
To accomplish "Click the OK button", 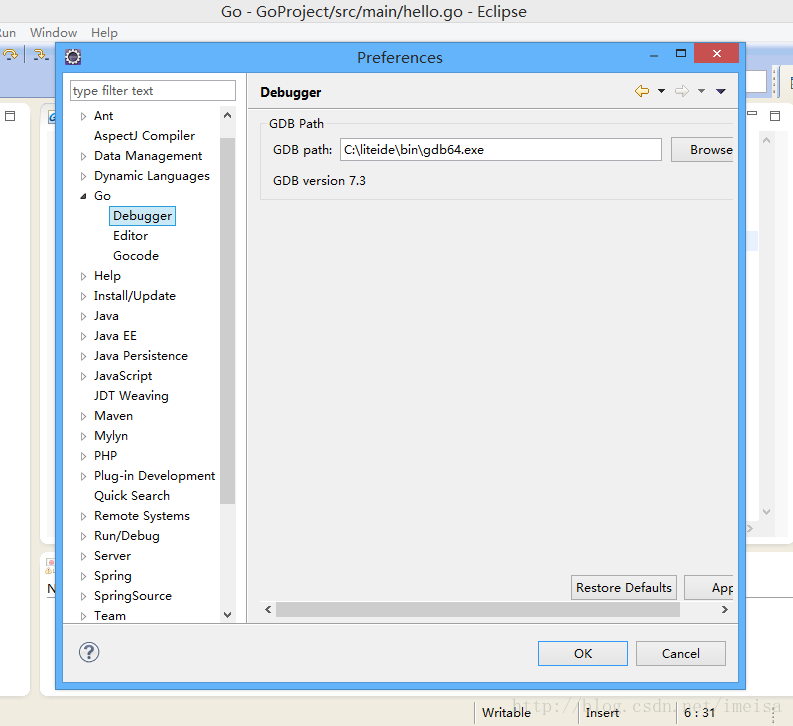I will click(x=583, y=654).
